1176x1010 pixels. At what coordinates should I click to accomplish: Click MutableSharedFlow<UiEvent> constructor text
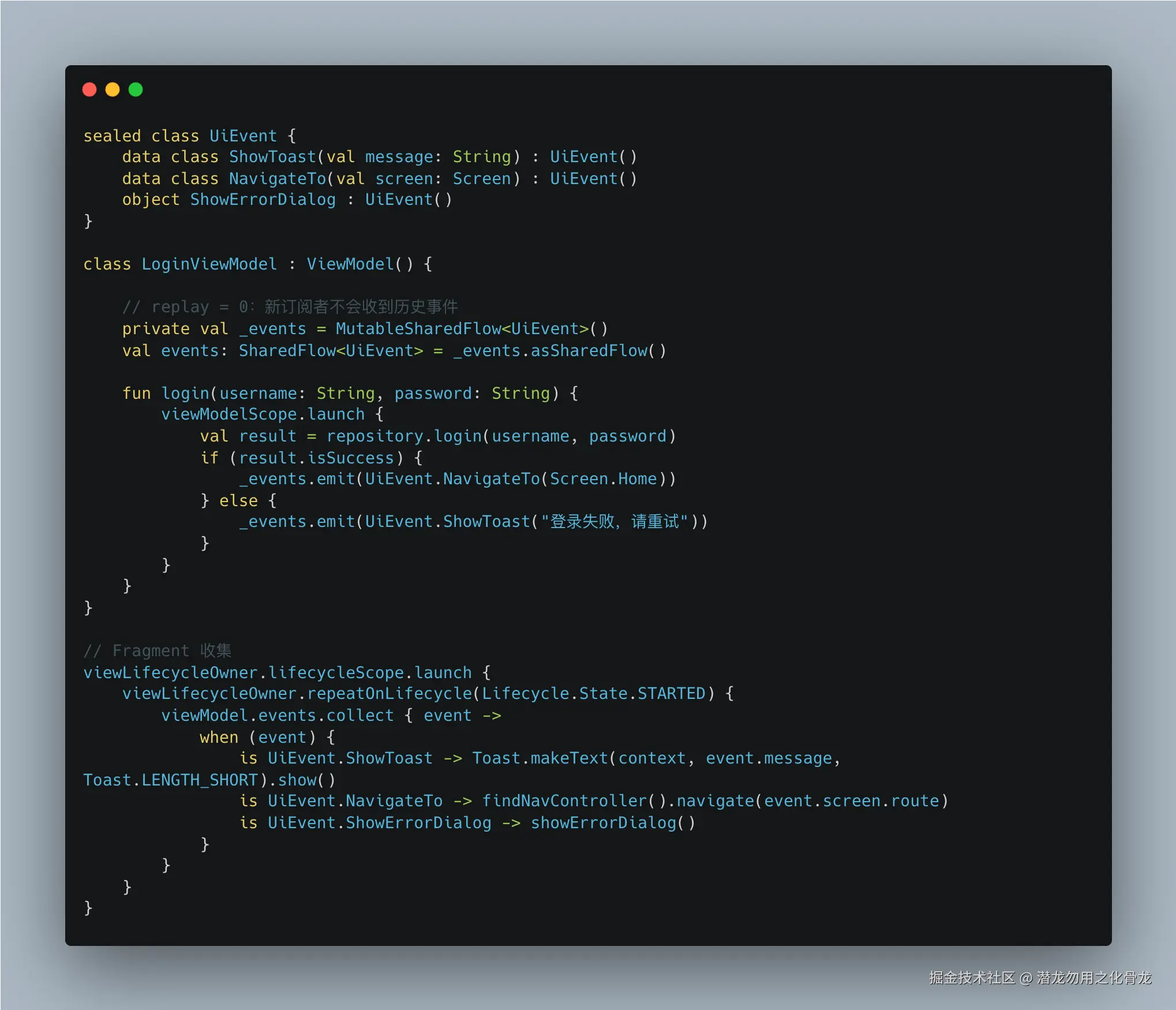coord(462,329)
